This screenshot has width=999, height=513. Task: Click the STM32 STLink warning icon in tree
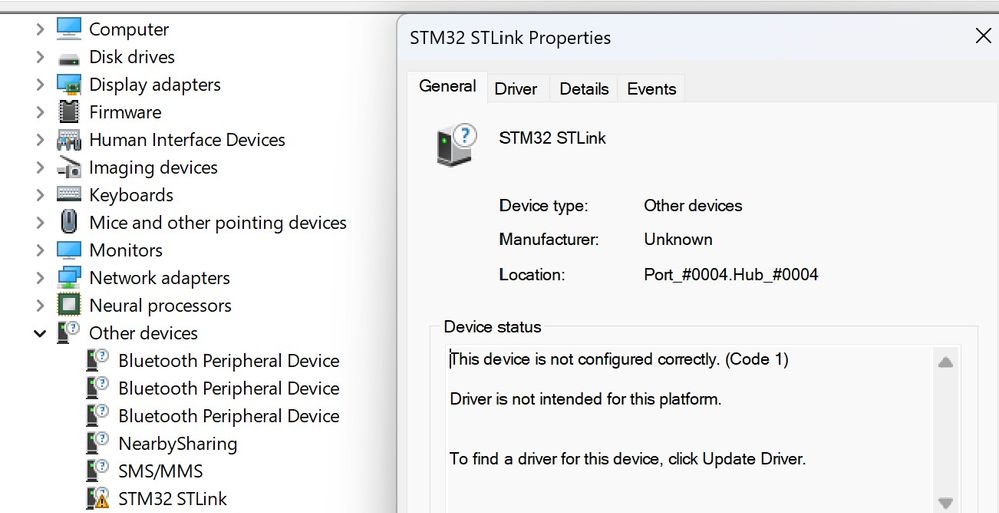click(x=98, y=498)
